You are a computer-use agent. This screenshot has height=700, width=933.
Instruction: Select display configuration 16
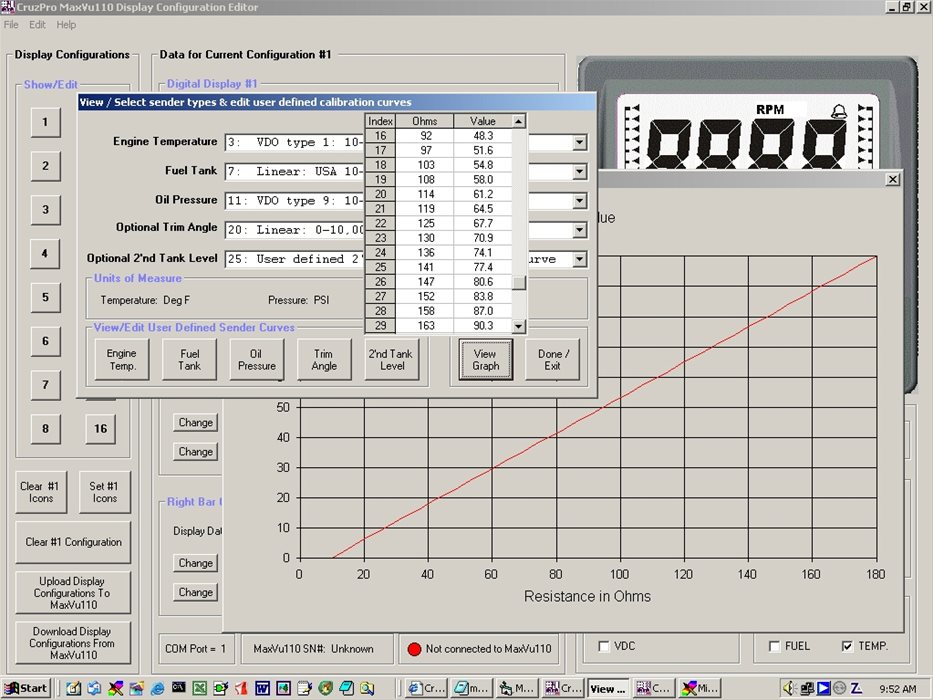click(101, 429)
